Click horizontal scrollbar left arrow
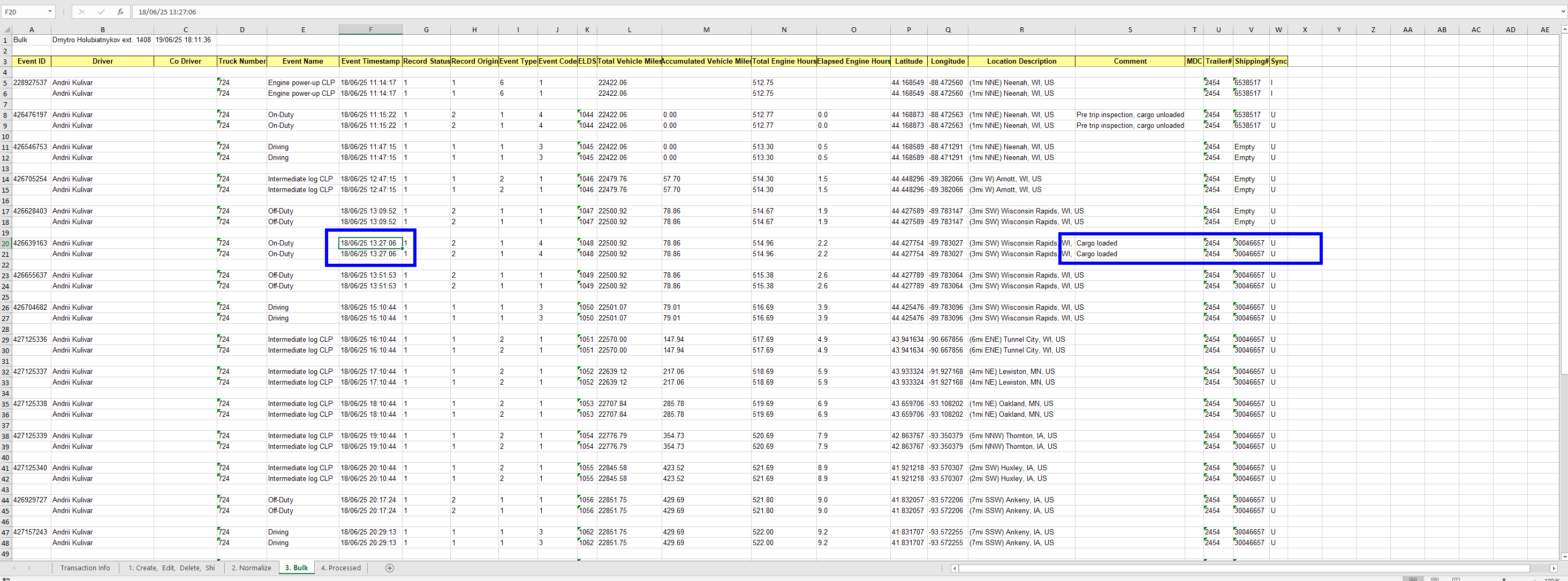The height and width of the screenshot is (581, 1568). (x=955, y=568)
